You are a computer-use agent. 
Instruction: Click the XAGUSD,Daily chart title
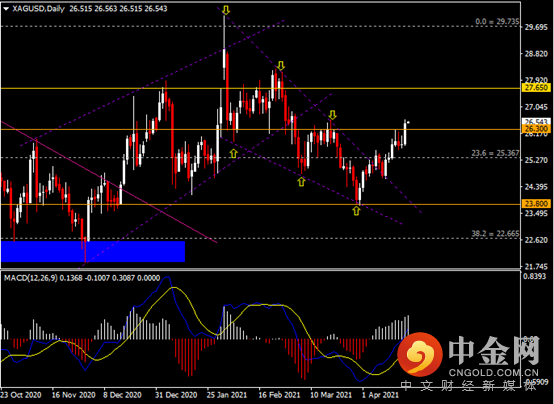pos(38,9)
